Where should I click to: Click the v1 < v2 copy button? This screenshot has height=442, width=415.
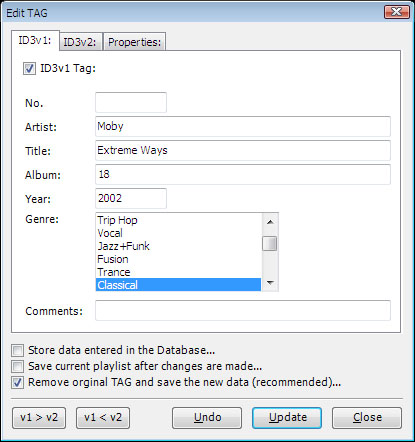[103, 418]
